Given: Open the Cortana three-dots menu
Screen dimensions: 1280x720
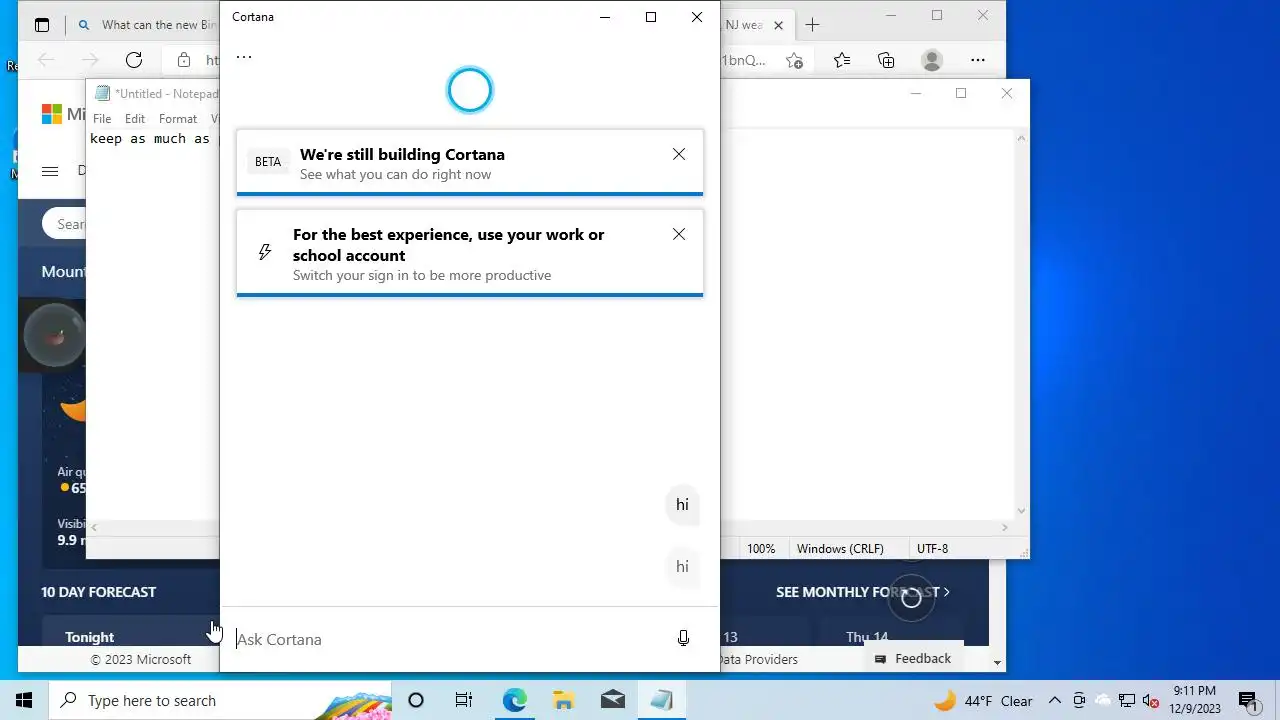Looking at the screenshot, I should (x=244, y=57).
